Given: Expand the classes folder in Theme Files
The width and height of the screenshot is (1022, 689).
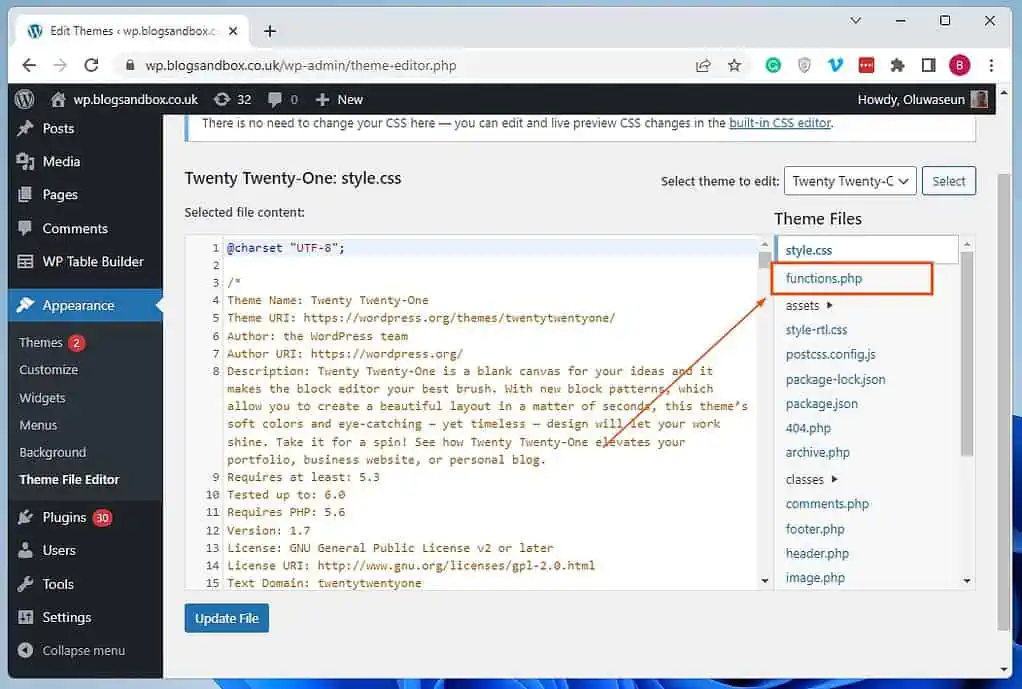Looking at the screenshot, I should (806, 479).
